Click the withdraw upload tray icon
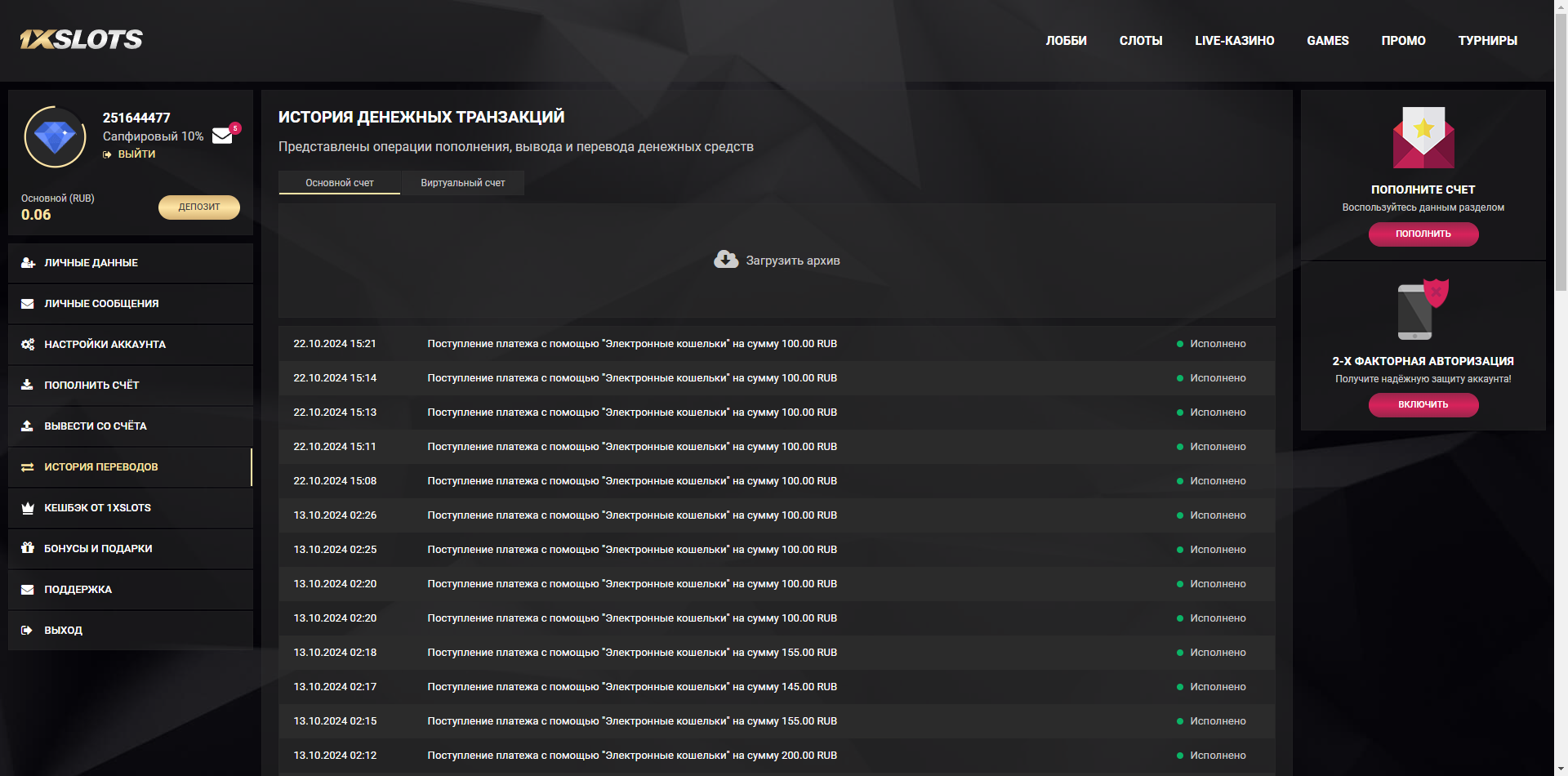The height and width of the screenshot is (776, 1568). 28,426
